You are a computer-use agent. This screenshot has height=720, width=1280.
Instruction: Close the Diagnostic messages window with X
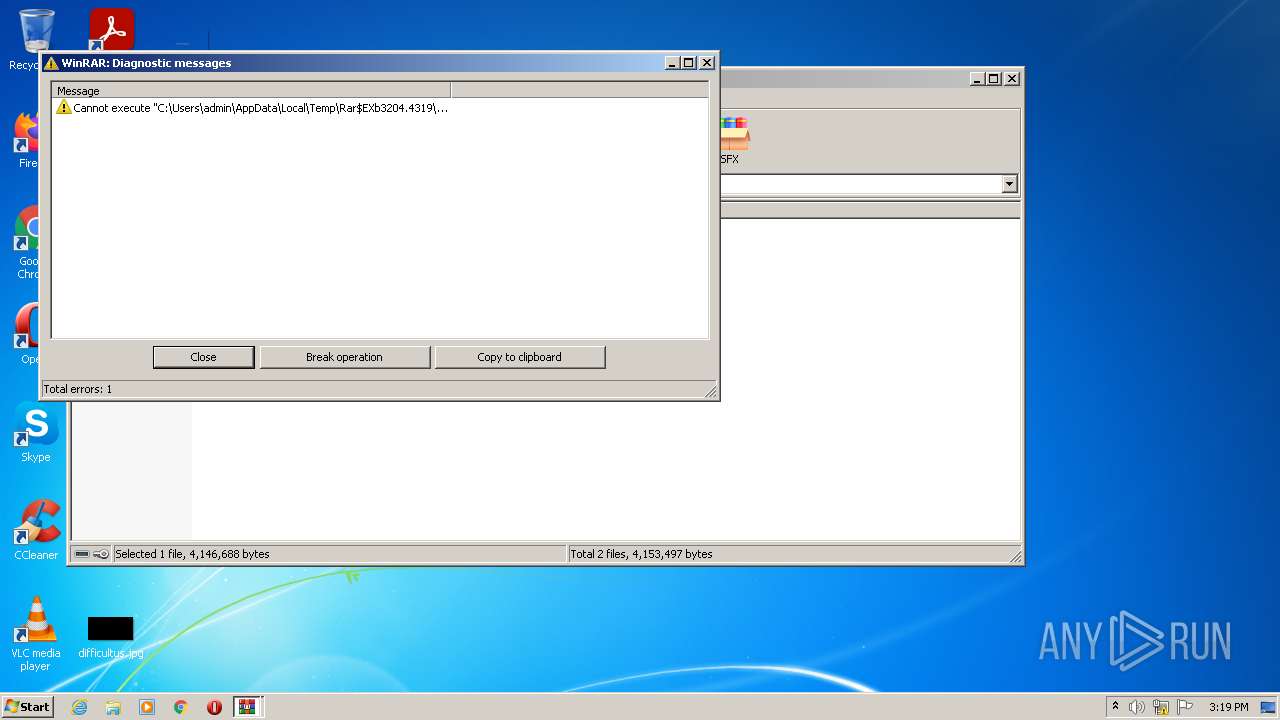[x=707, y=63]
